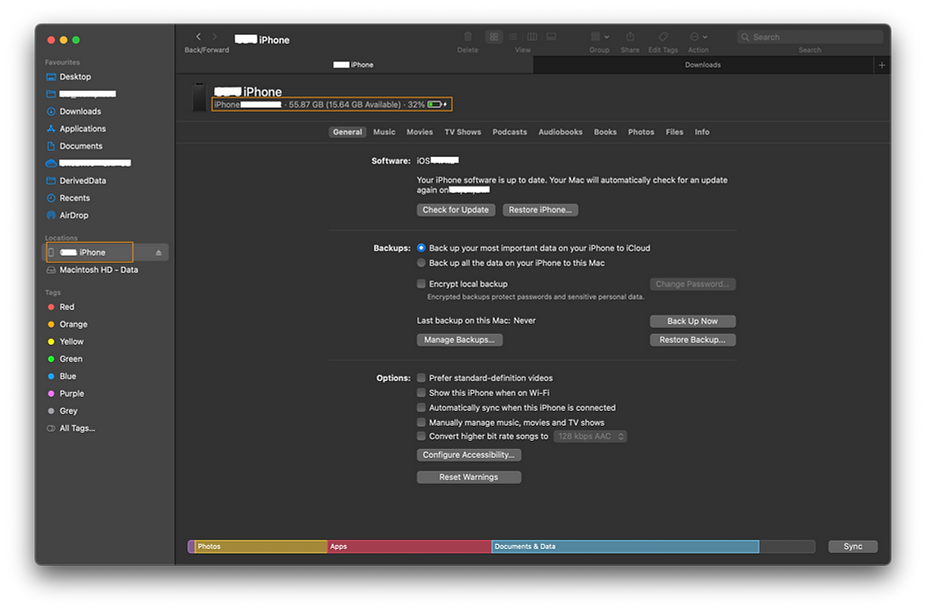925x610 pixels.
Task: Switch to the Podcasts tab
Action: [510, 131]
